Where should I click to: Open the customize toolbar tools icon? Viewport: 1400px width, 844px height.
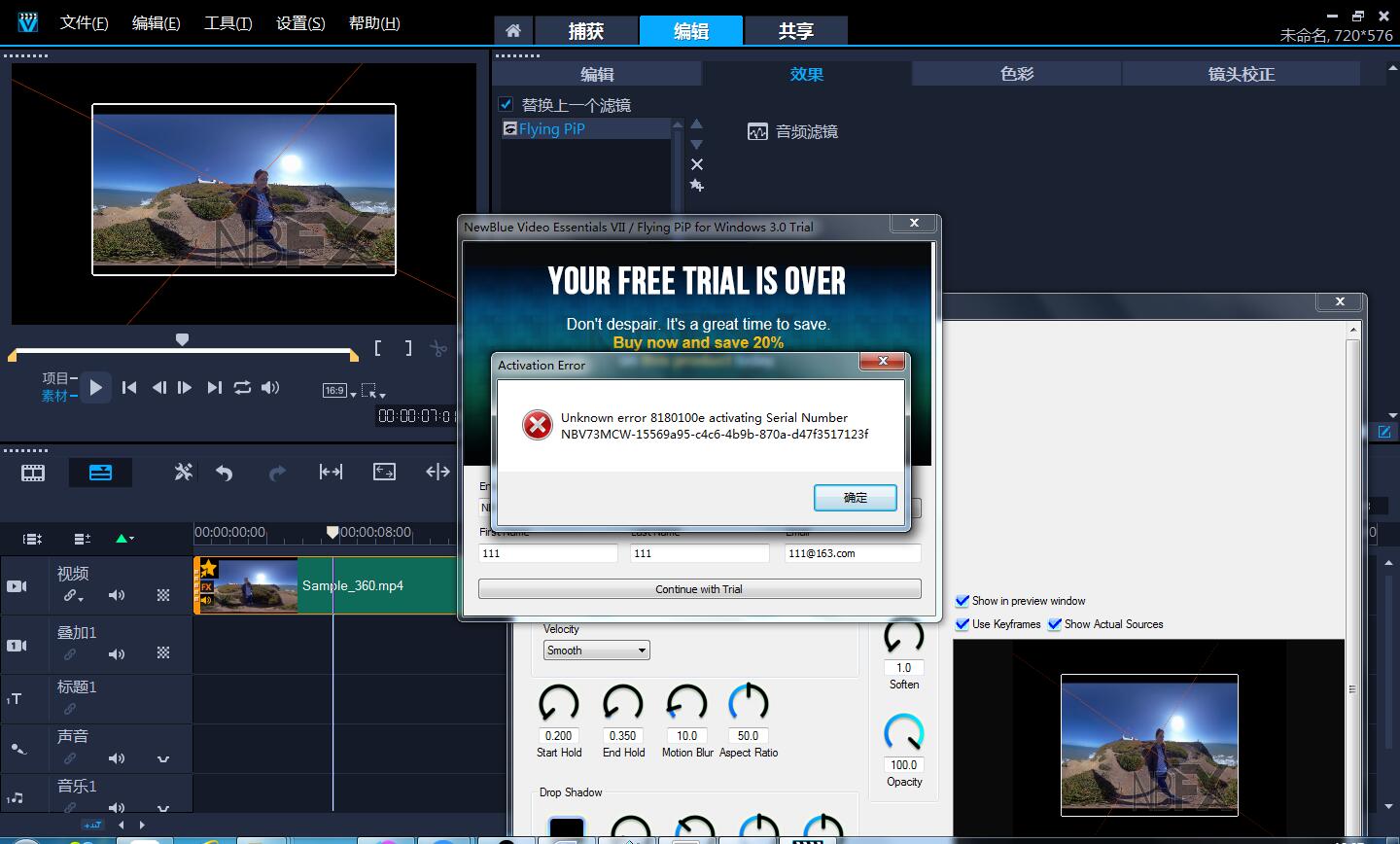(183, 473)
